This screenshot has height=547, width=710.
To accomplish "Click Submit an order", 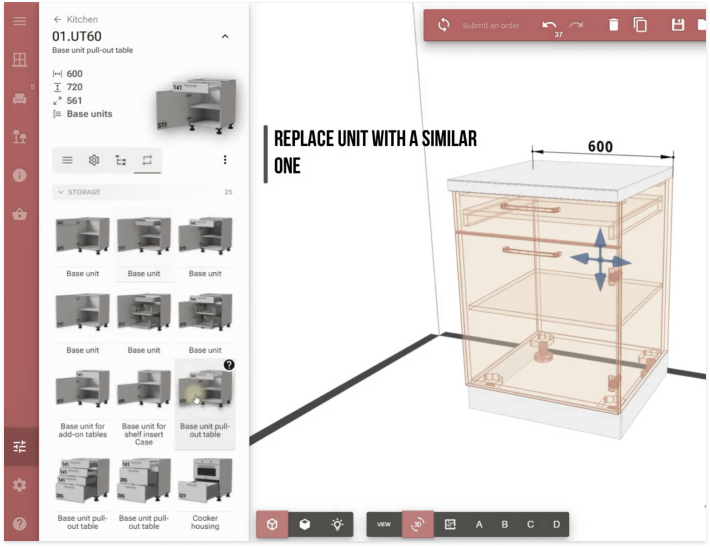I will (490, 26).
